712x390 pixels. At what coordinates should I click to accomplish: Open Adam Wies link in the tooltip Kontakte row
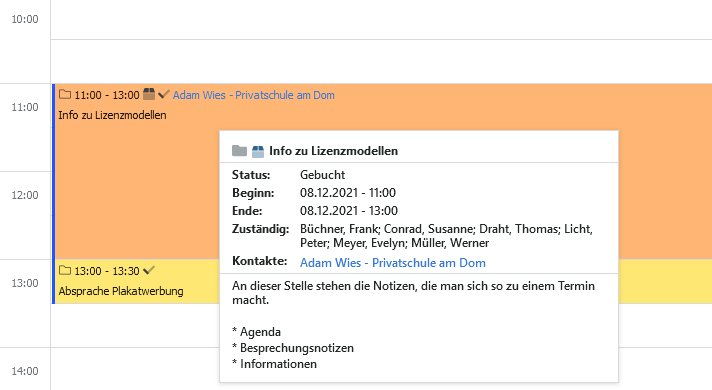393,263
